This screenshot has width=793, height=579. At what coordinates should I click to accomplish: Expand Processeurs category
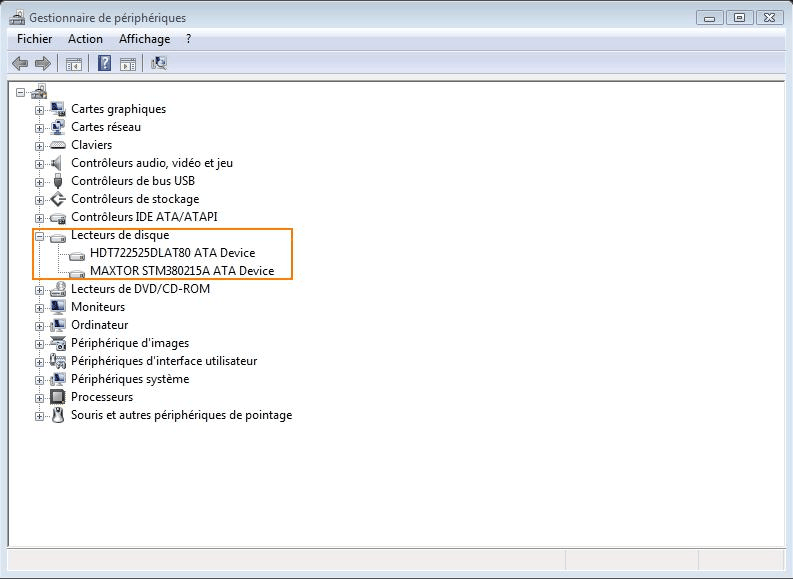(x=39, y=398)
